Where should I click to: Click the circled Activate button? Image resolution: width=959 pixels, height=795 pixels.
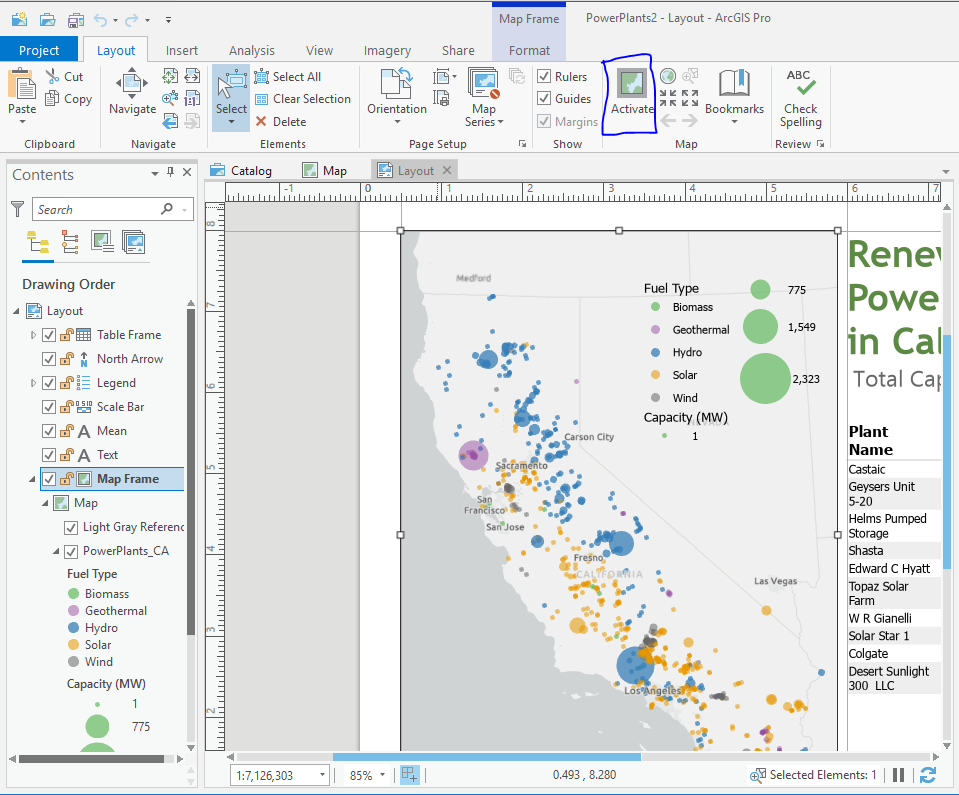click(x=628, y=95)
